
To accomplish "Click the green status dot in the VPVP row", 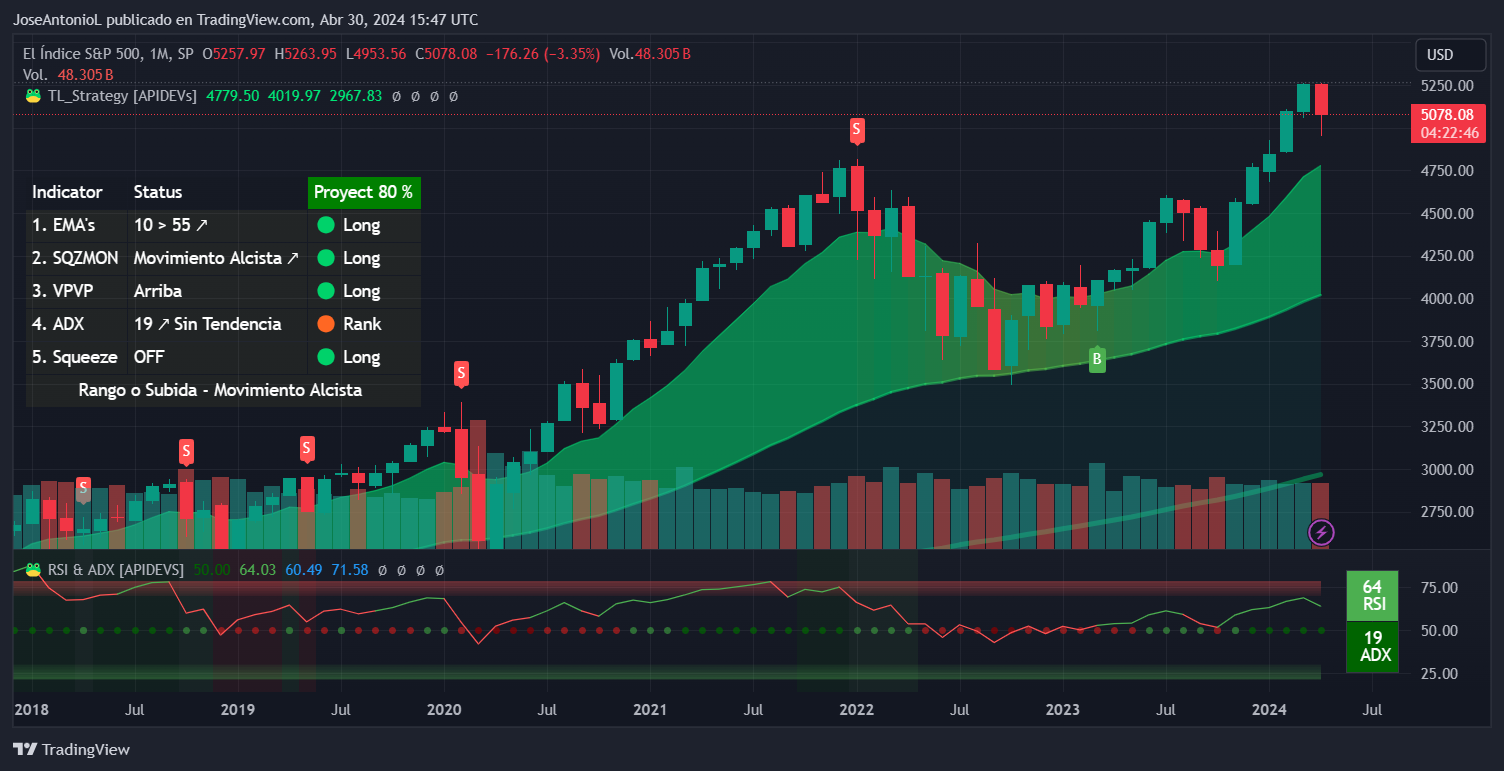I will (326, 291).
